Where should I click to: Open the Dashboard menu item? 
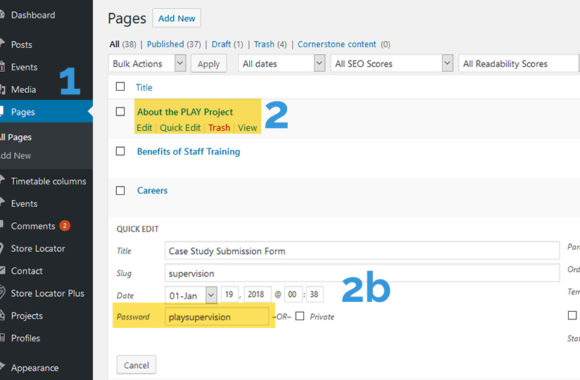click(33, 15)
